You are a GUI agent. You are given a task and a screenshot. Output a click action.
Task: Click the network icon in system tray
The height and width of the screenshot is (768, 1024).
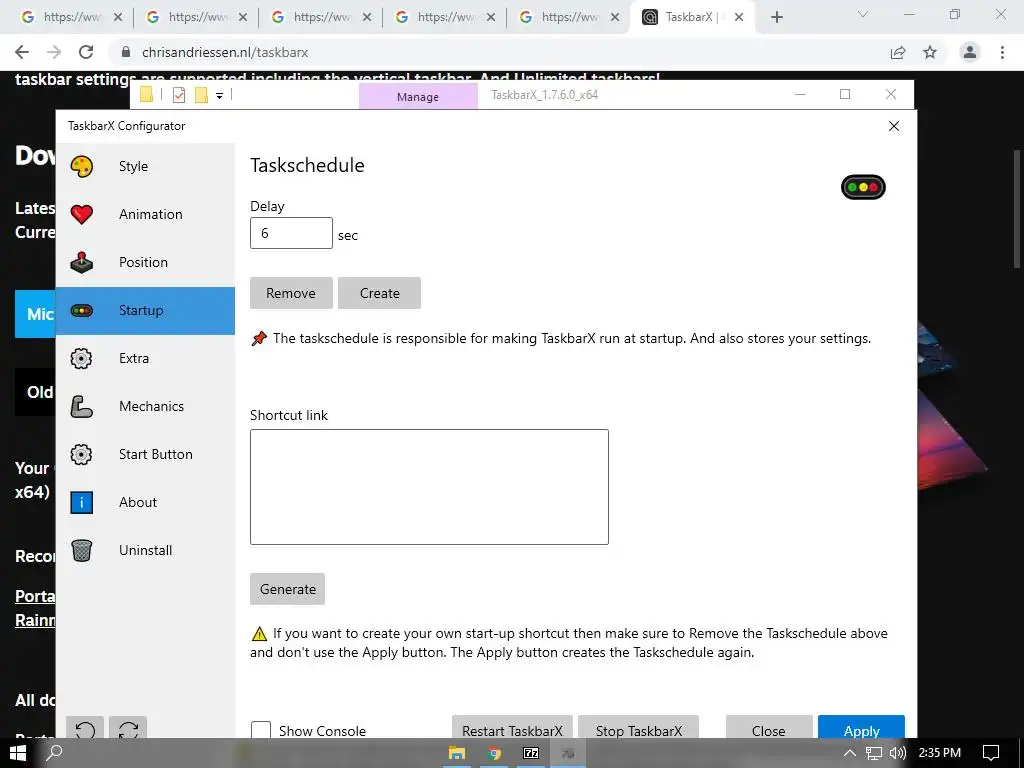pyautogui.click(x=874, y=753)
